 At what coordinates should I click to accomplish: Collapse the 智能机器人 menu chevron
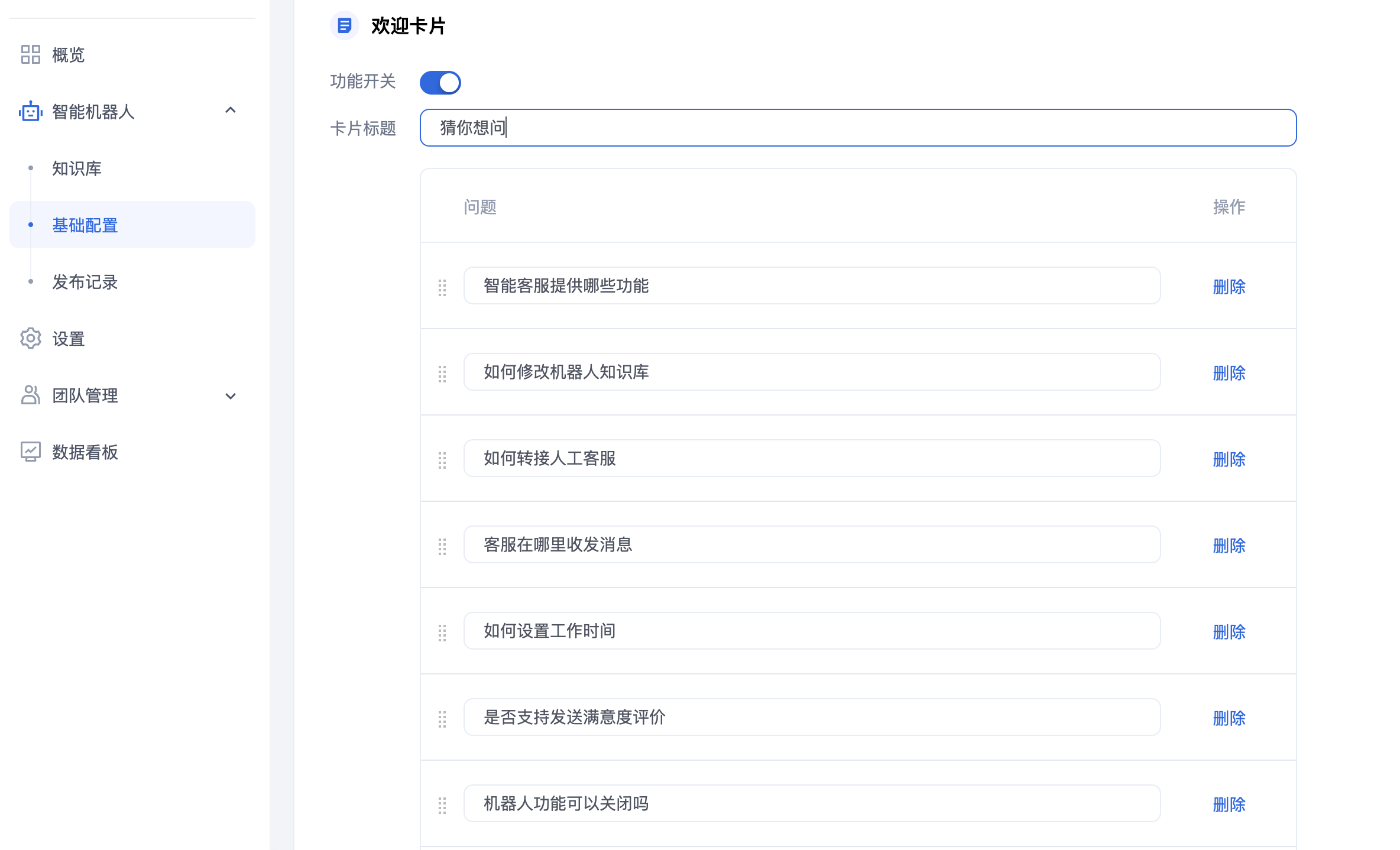tap(231, 111)
